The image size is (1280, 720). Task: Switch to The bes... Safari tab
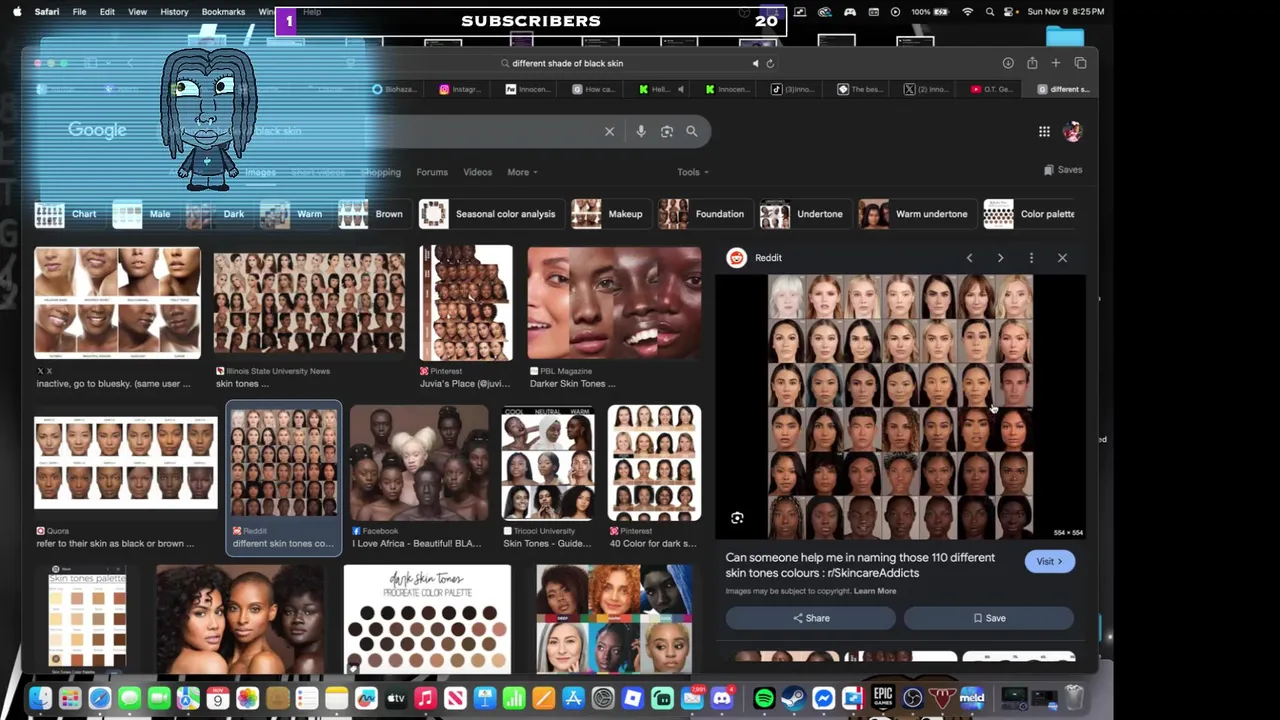(x=860, y=89)
